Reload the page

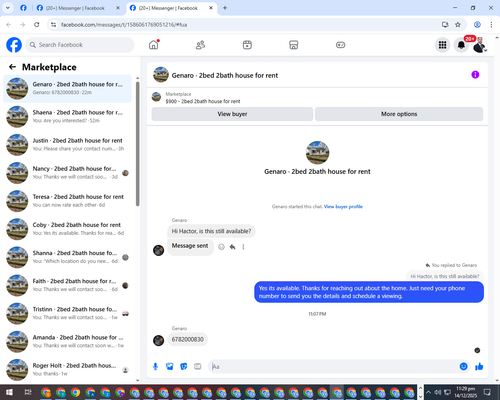point(37,25)
